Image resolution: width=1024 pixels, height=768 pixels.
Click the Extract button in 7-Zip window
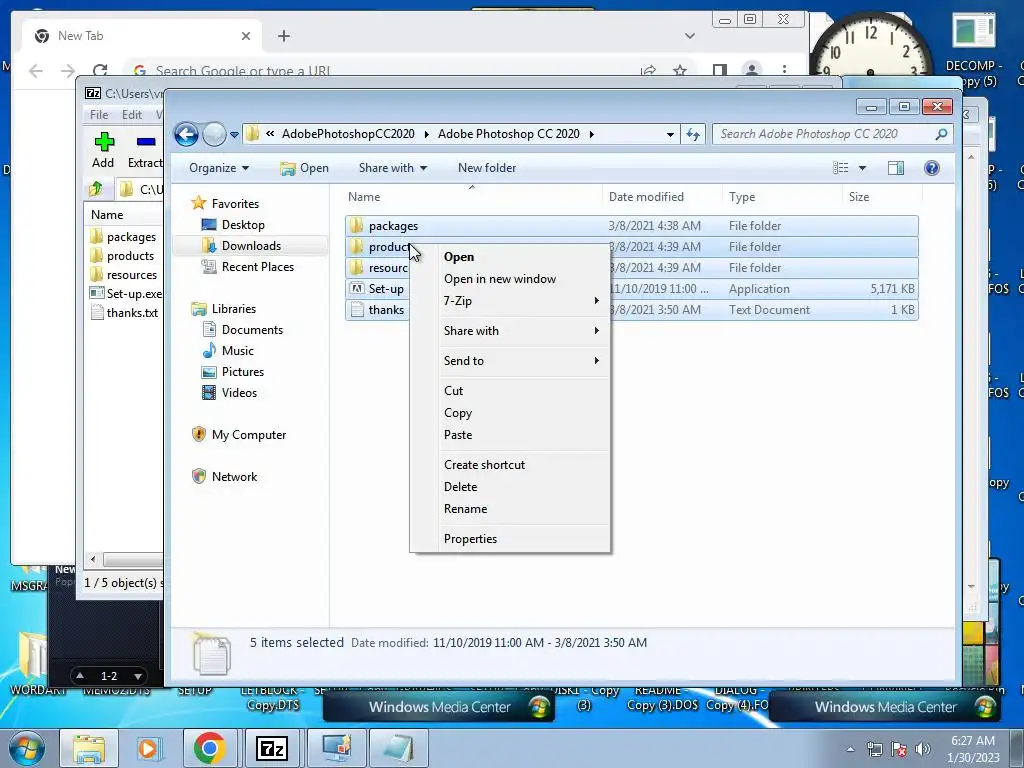click(x=144, y=150)
